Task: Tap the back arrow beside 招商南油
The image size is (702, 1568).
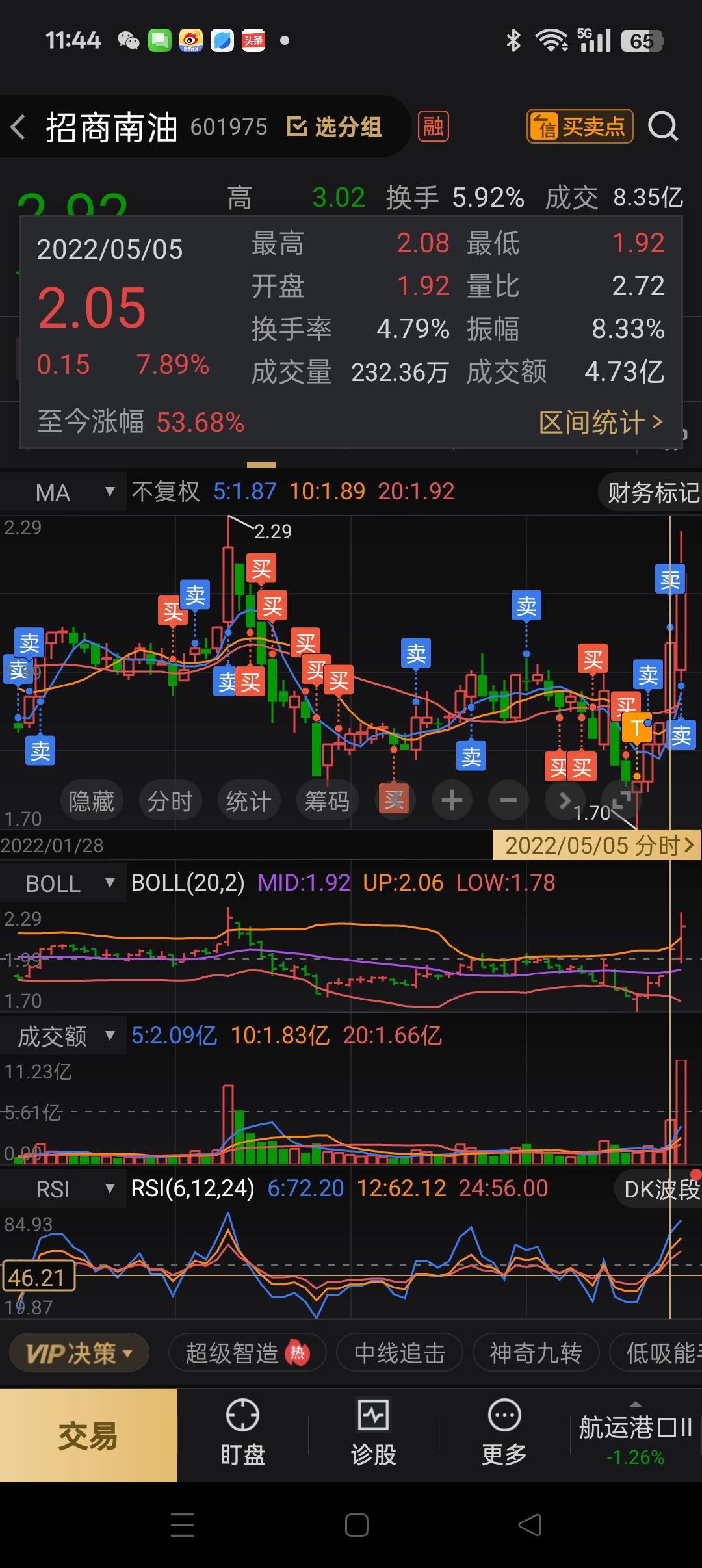Action: [18, 127]
